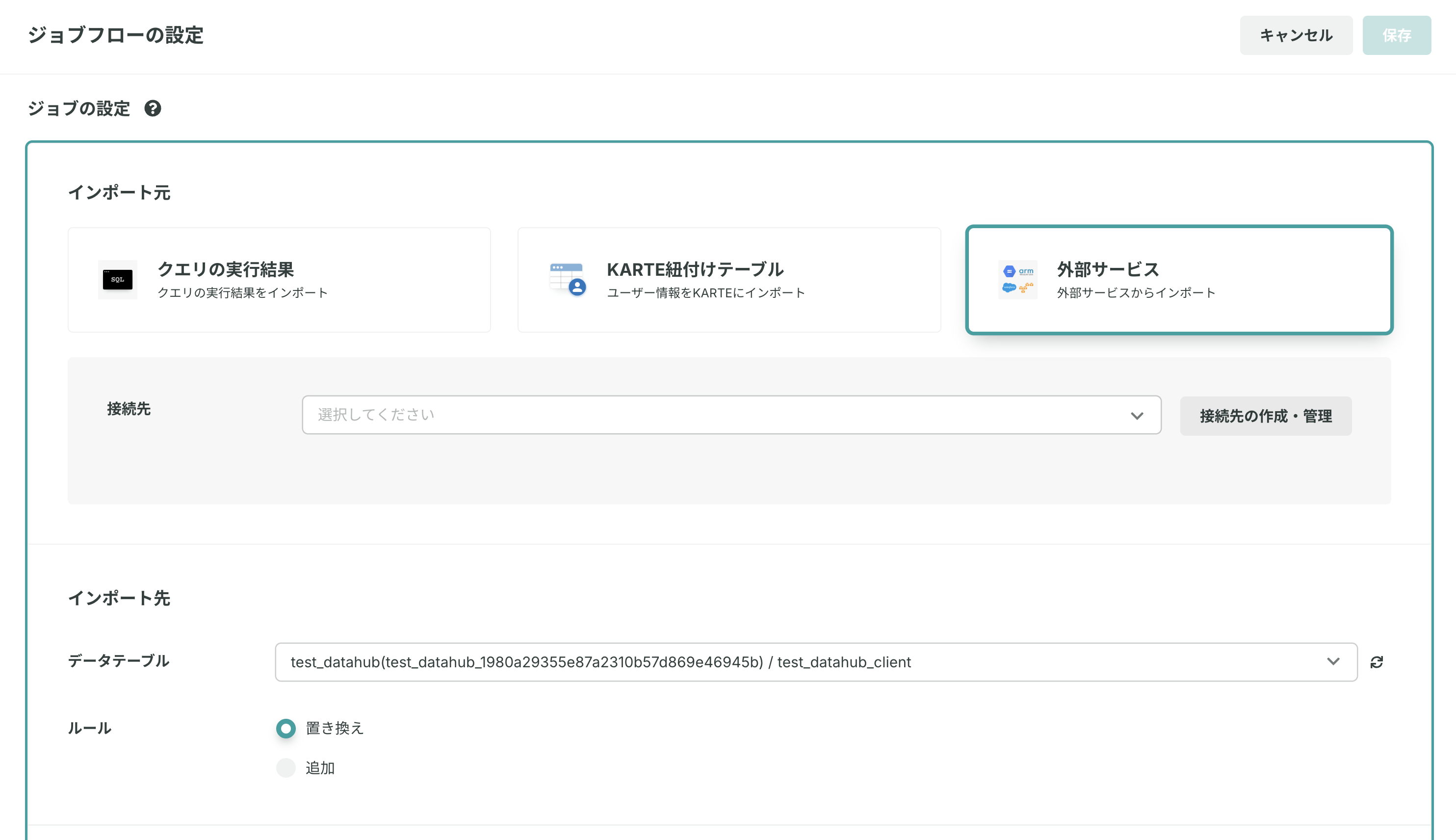Open 接続先の作成・管理
This screenshot has height=840, width=1456.
1266,416
